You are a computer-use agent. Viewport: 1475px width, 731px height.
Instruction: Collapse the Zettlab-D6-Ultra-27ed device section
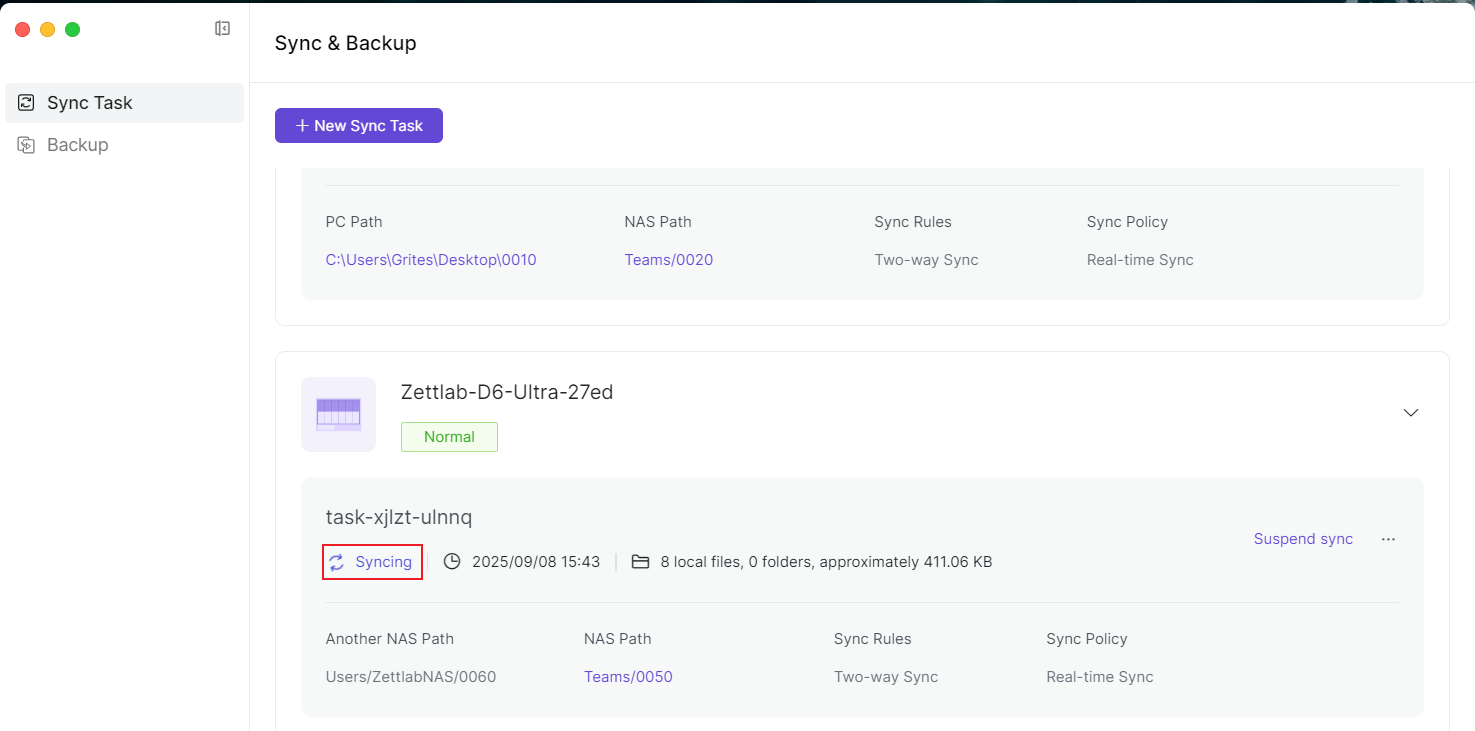click(x=1411, y=412)
